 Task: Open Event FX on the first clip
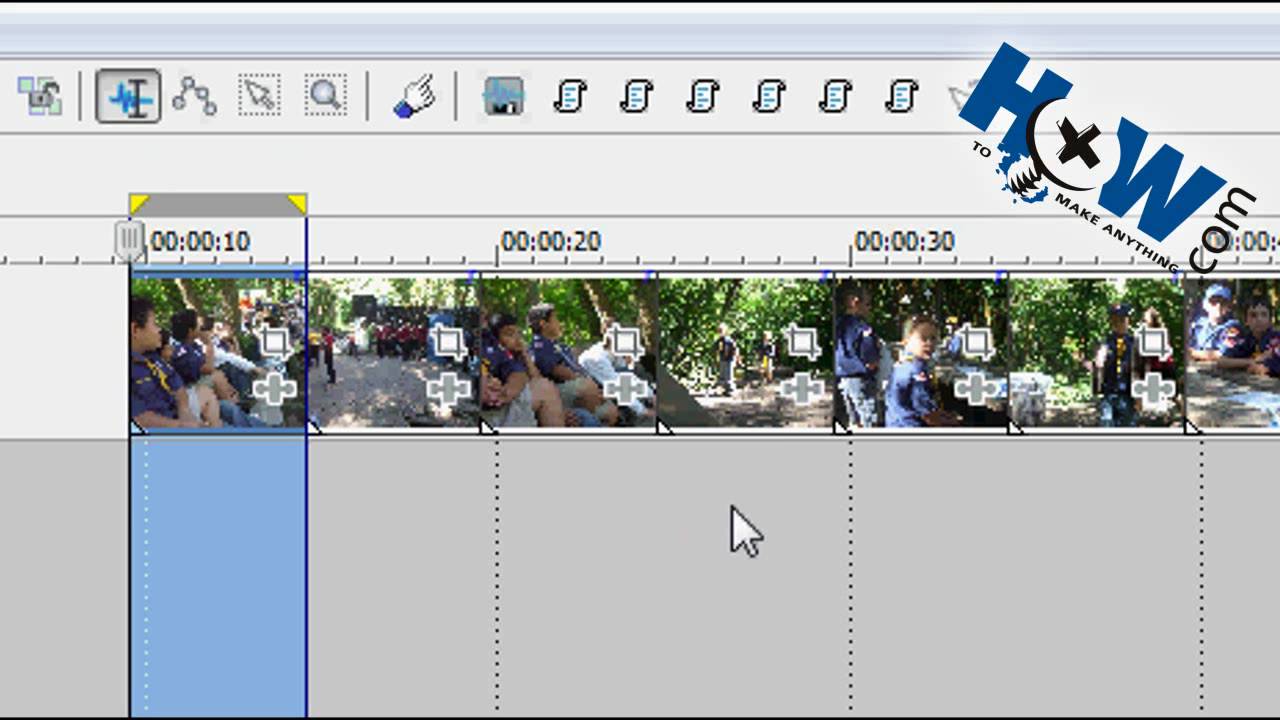point(274,390)
